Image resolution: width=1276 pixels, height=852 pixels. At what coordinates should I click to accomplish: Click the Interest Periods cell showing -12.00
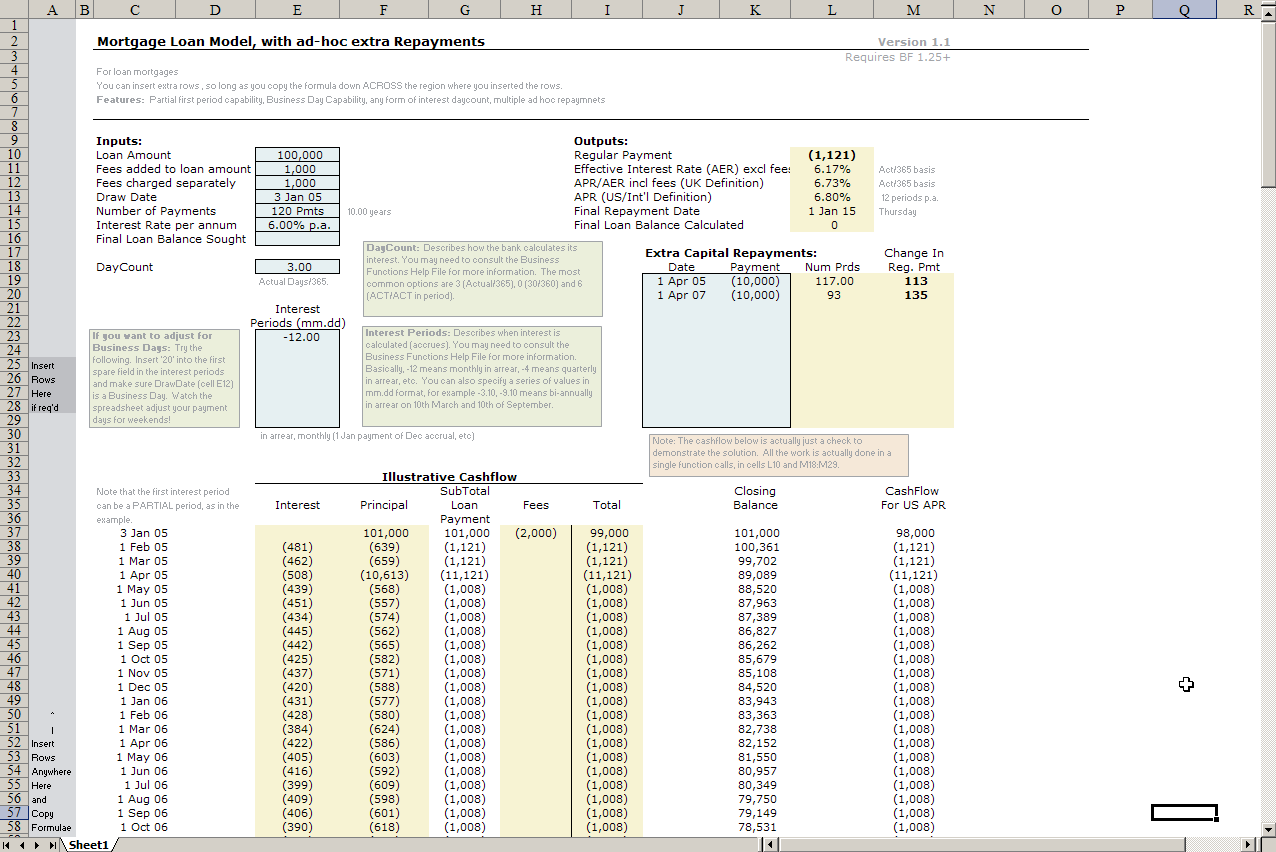tap(297, 337)
